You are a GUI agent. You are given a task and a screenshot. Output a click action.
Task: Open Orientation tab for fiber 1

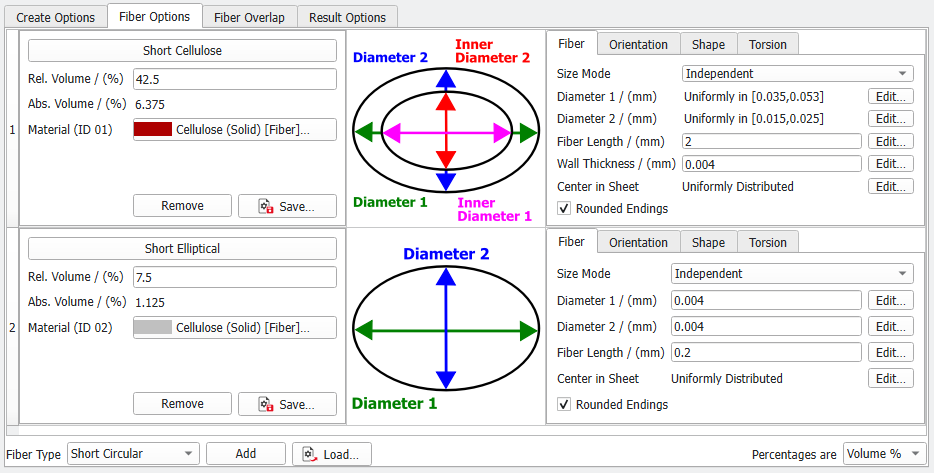coord(638,44)
